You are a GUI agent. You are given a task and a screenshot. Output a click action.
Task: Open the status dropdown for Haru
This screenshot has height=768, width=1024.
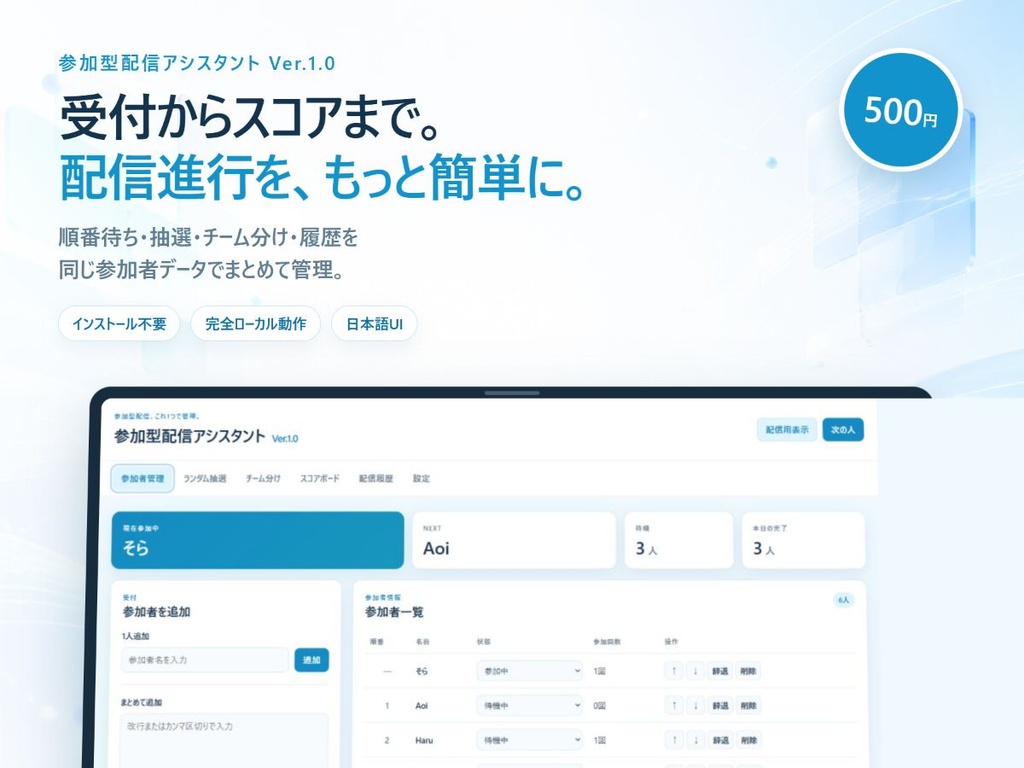click(x=530, y=740)
